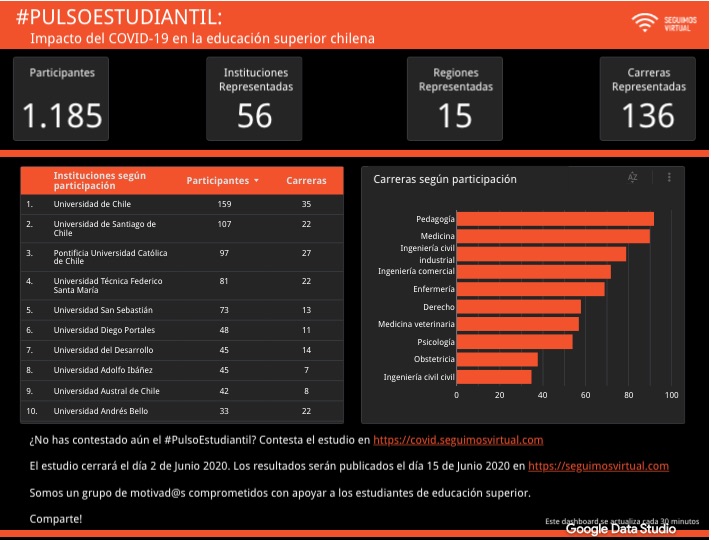Click the Medicina bar in chart
711x540 pixels.
click(553, 236)
